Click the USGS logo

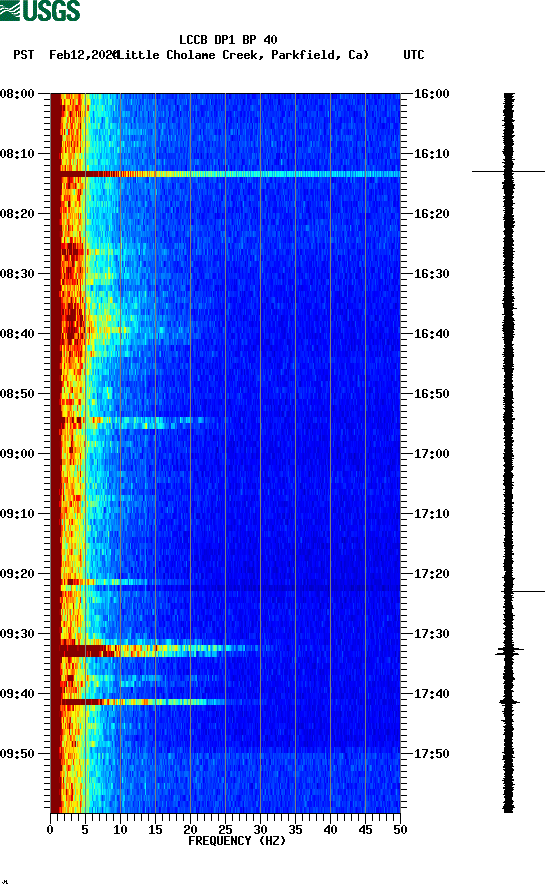point(40,10)
